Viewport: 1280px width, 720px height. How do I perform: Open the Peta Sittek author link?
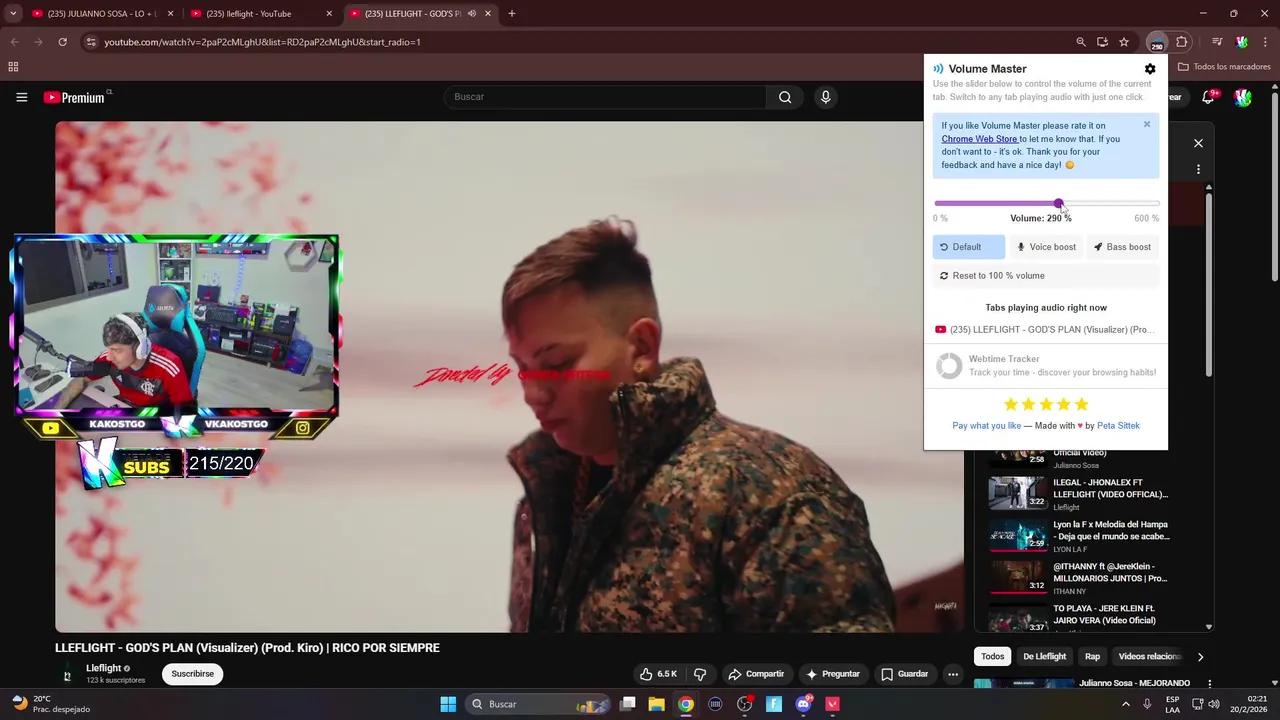point(1118,426)
